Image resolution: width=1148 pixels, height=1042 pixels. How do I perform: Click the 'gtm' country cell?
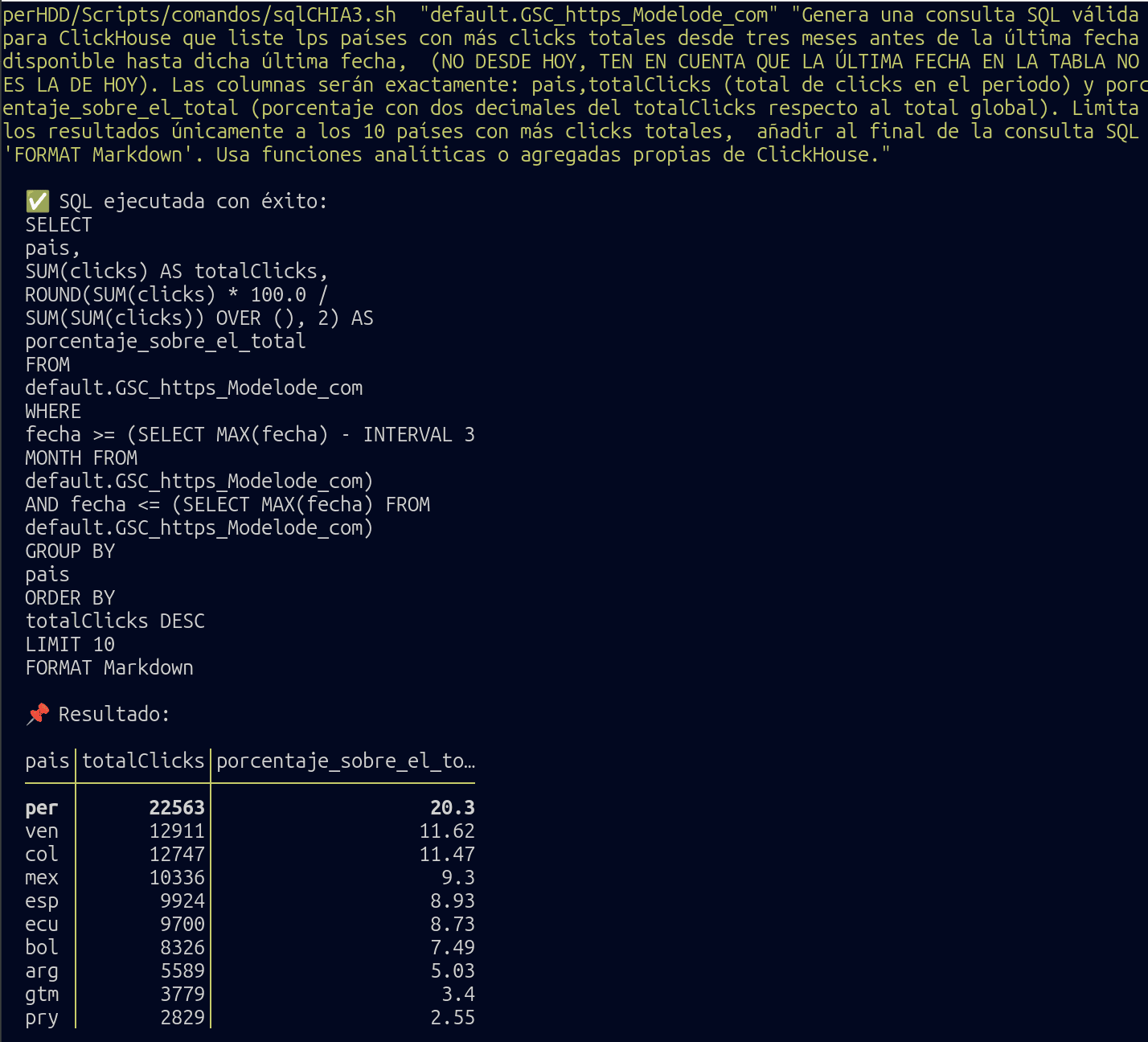tap(42, 995)
